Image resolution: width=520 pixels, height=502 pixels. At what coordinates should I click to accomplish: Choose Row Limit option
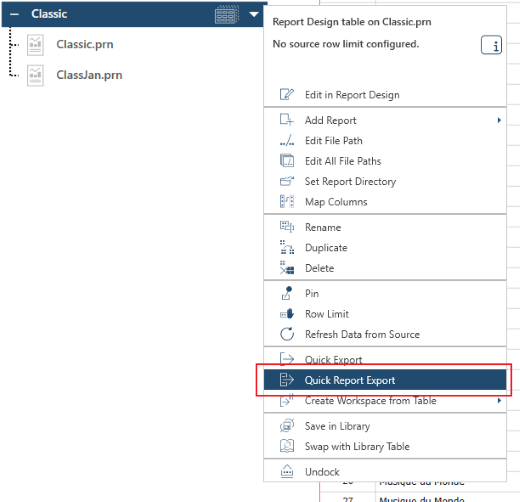[385, 314]
